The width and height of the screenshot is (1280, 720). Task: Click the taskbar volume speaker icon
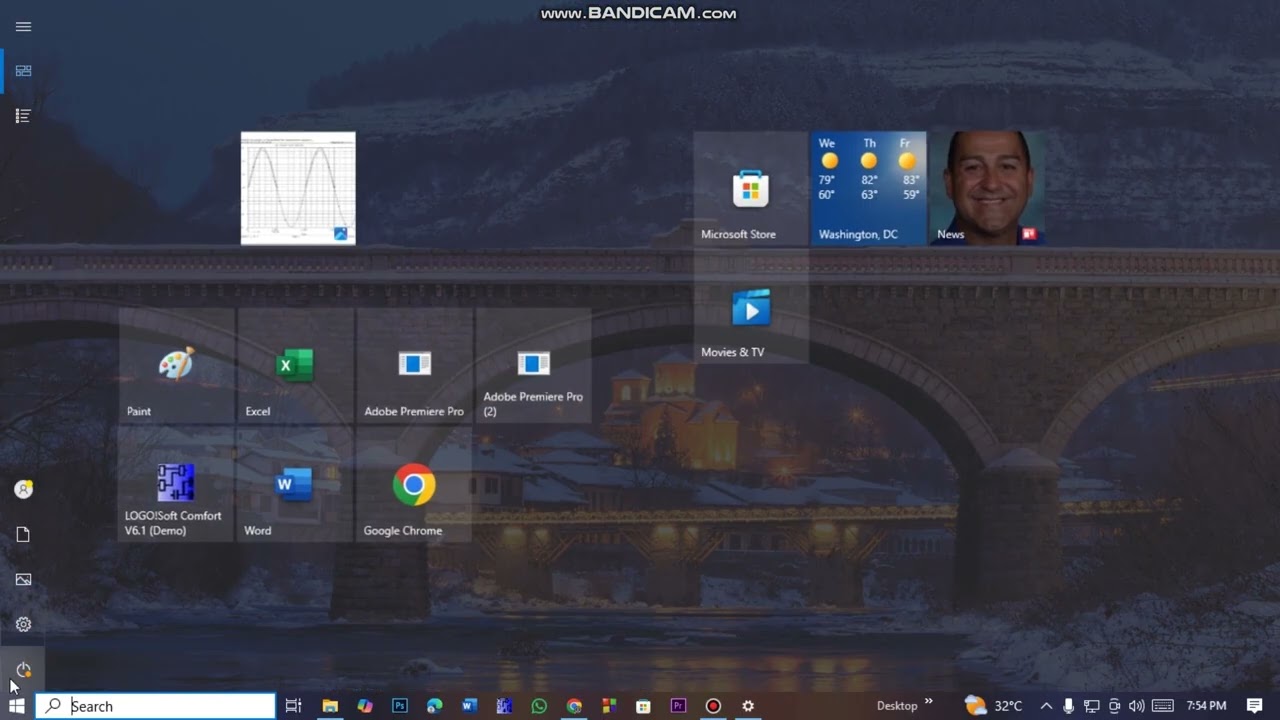(x=1137, y=706)
